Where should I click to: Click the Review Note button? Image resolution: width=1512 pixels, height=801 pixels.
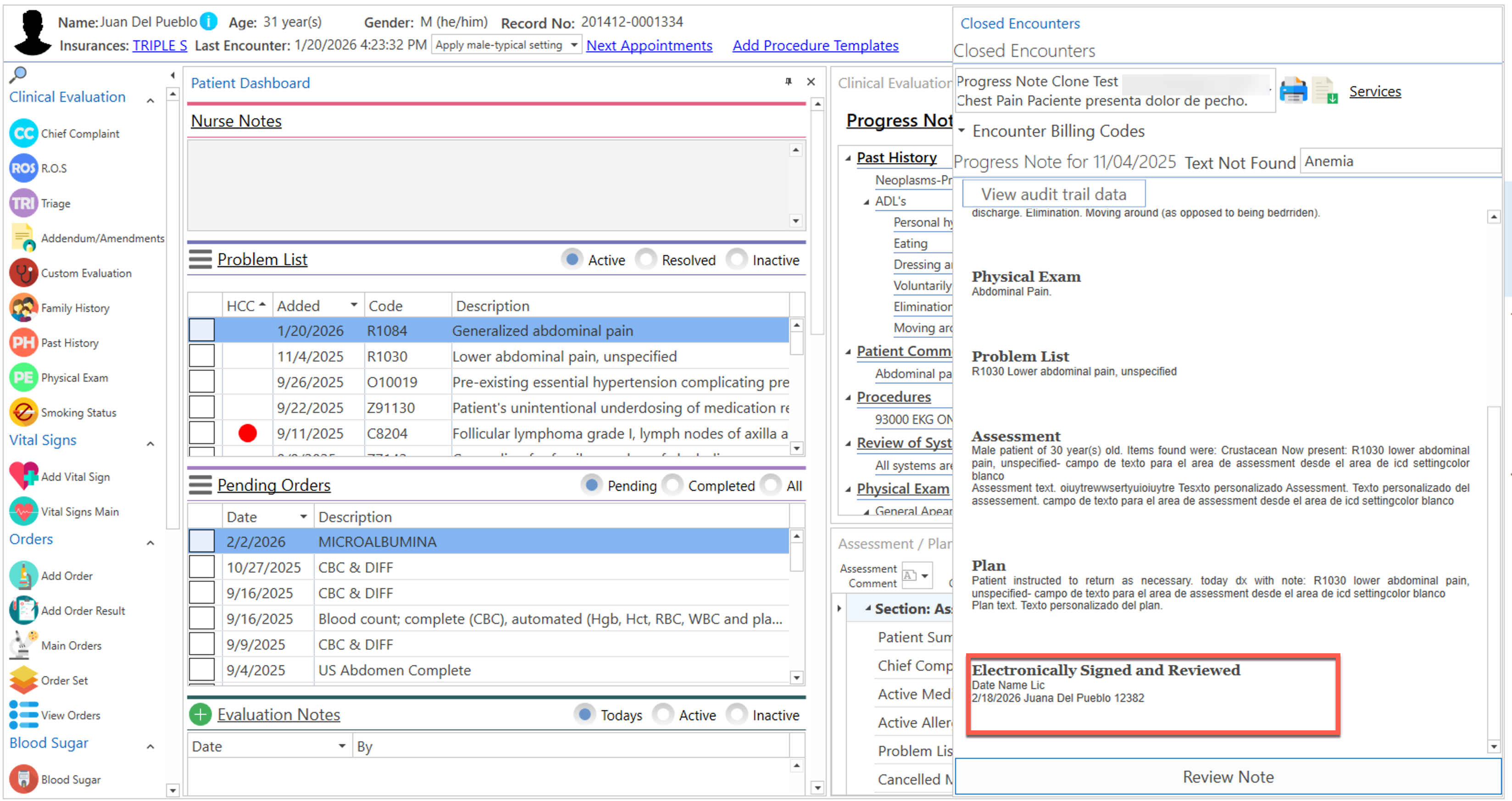1228,776
